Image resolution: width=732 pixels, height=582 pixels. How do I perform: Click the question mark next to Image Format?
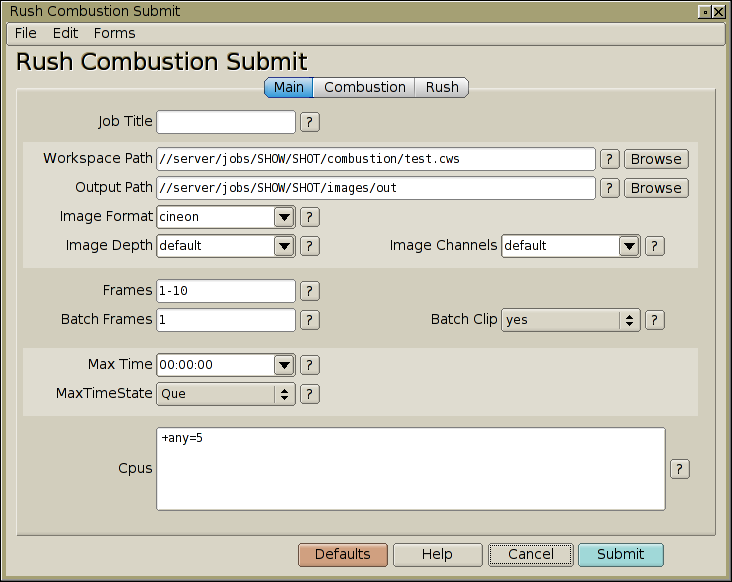pos(310,217)
